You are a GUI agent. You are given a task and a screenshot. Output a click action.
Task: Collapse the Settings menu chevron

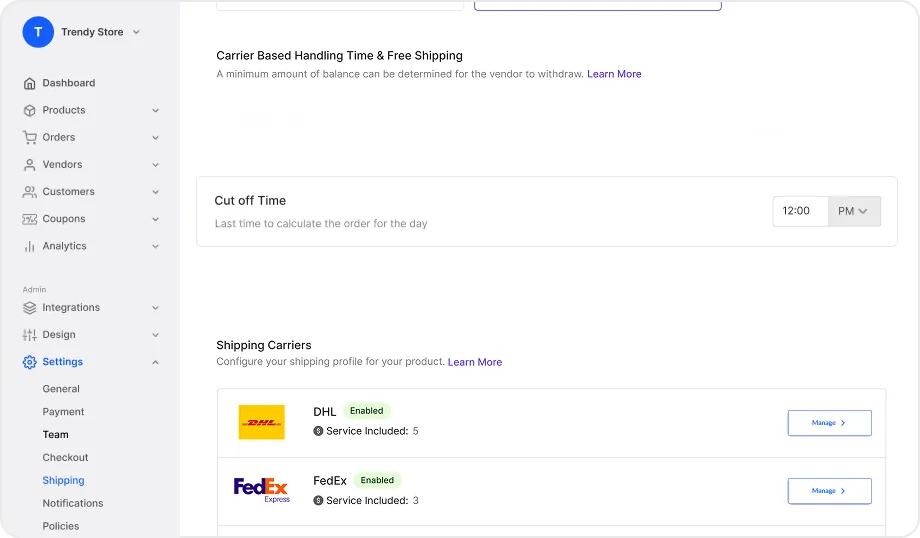pyautogui.click(x=155, y=363)
